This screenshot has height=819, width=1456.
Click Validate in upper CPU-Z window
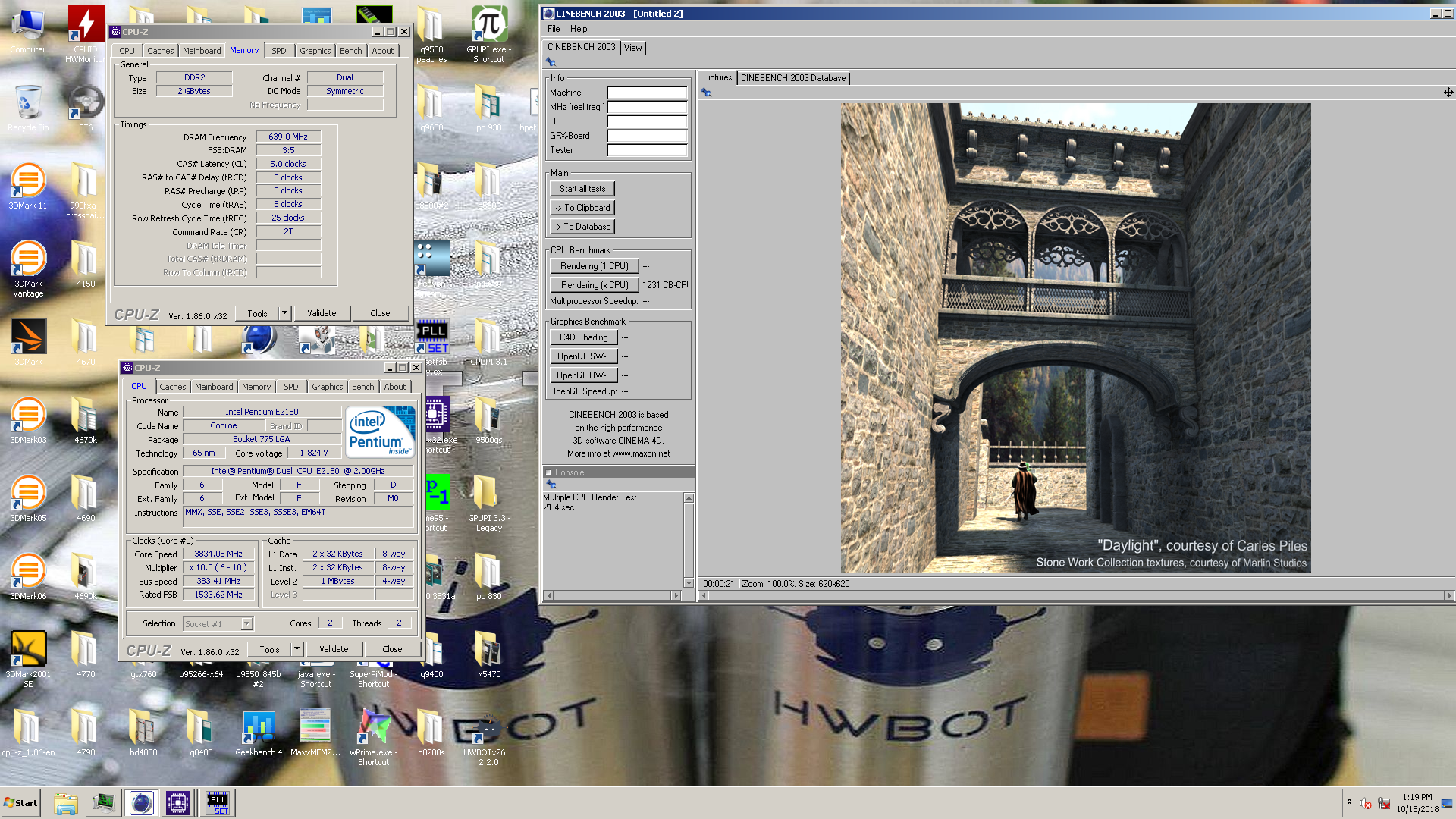click(322, 313)
